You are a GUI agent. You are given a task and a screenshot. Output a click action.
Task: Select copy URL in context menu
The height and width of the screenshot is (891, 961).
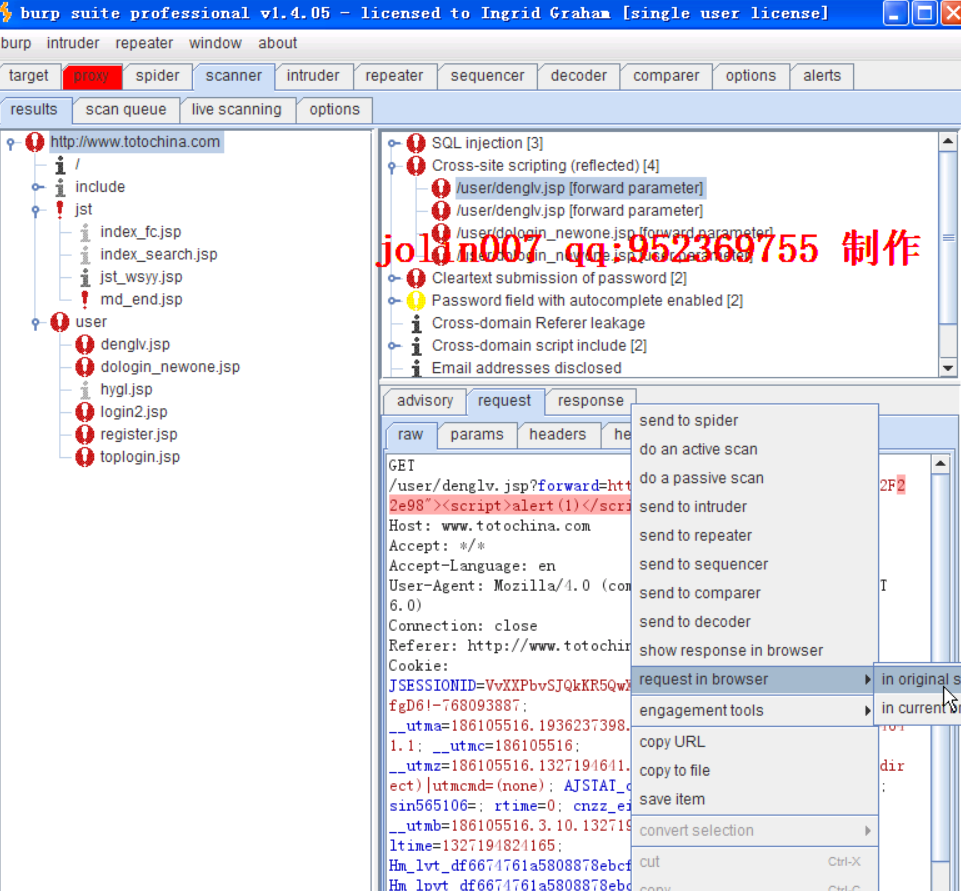coord(754,742)
